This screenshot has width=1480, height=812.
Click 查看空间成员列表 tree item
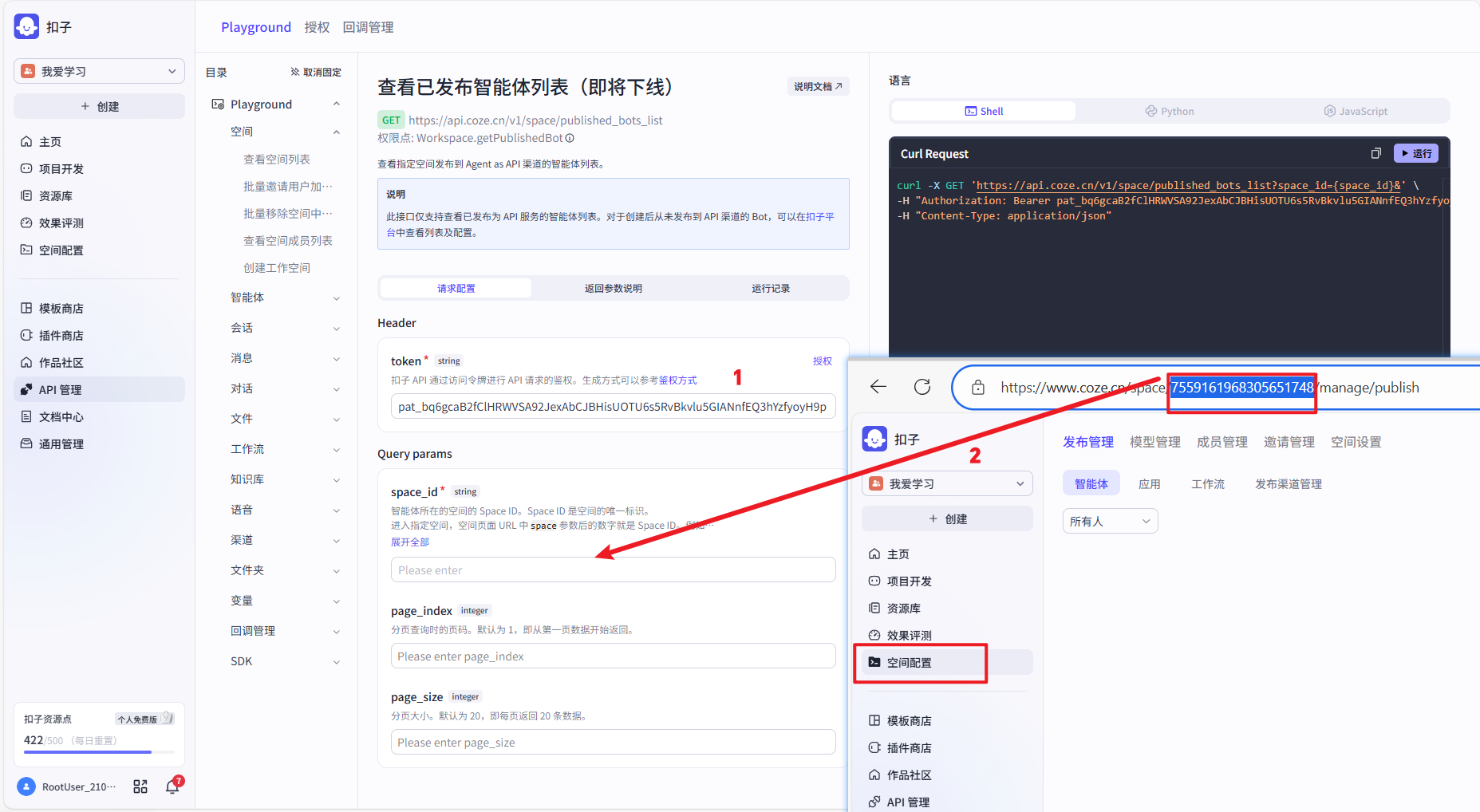coord(288,240)
